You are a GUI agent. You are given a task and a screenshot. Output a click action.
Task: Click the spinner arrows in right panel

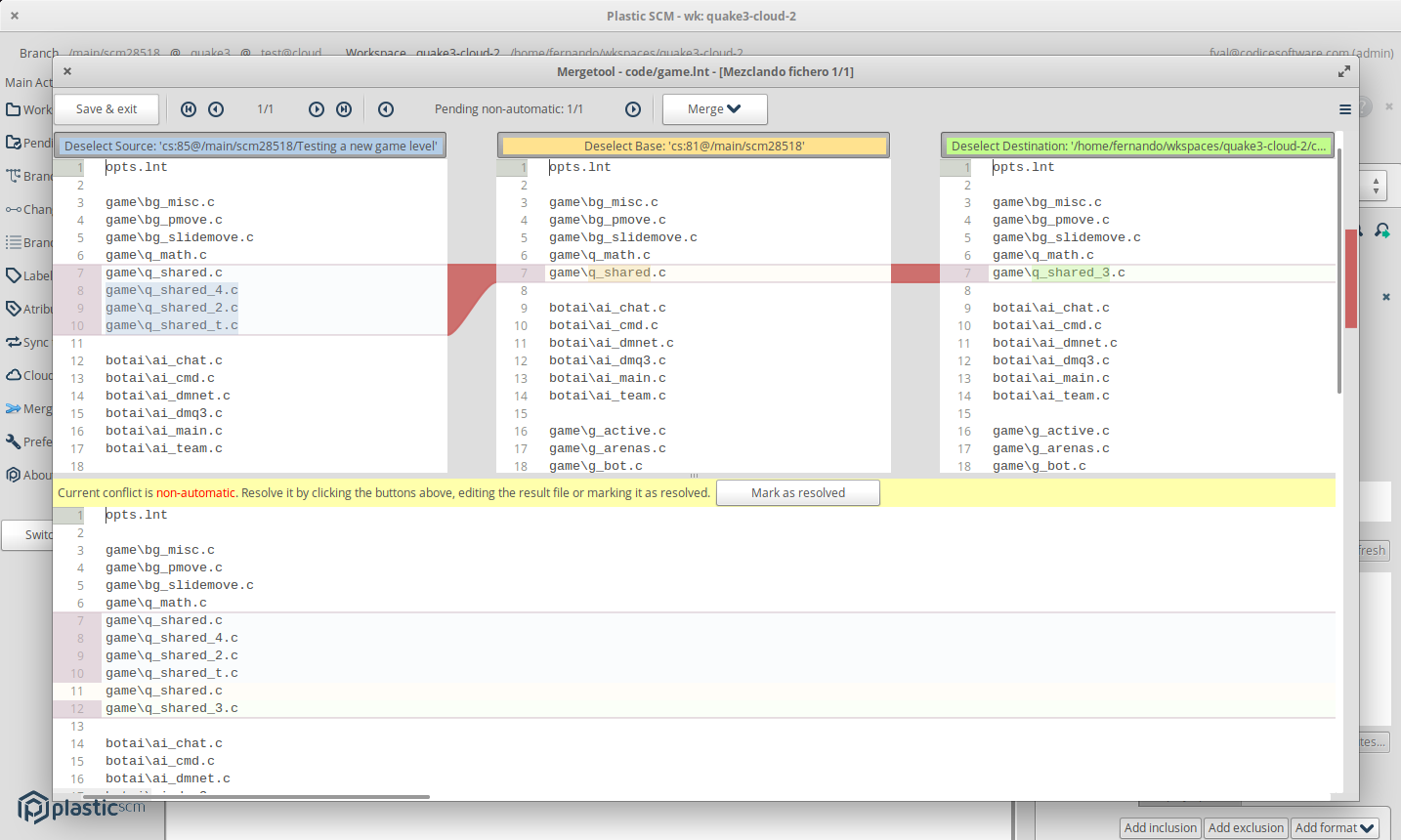1376,186
